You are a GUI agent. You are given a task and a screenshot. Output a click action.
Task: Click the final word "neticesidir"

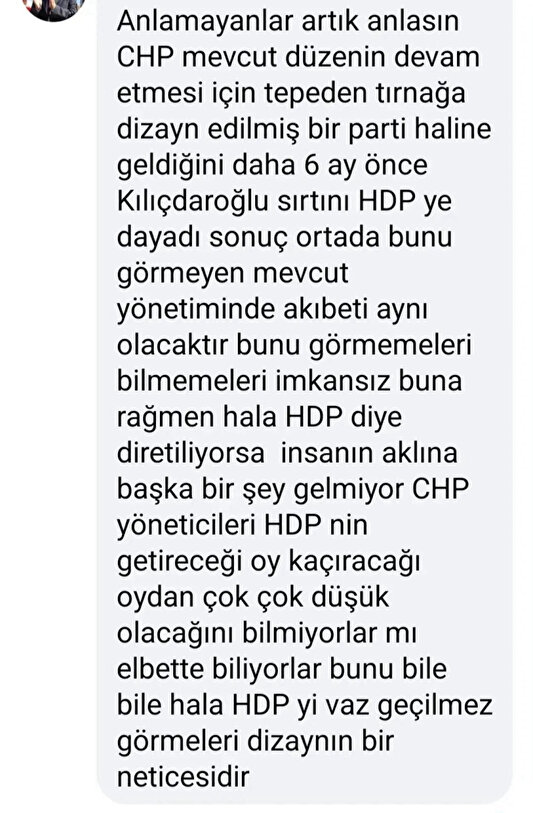tap(183, 777)
